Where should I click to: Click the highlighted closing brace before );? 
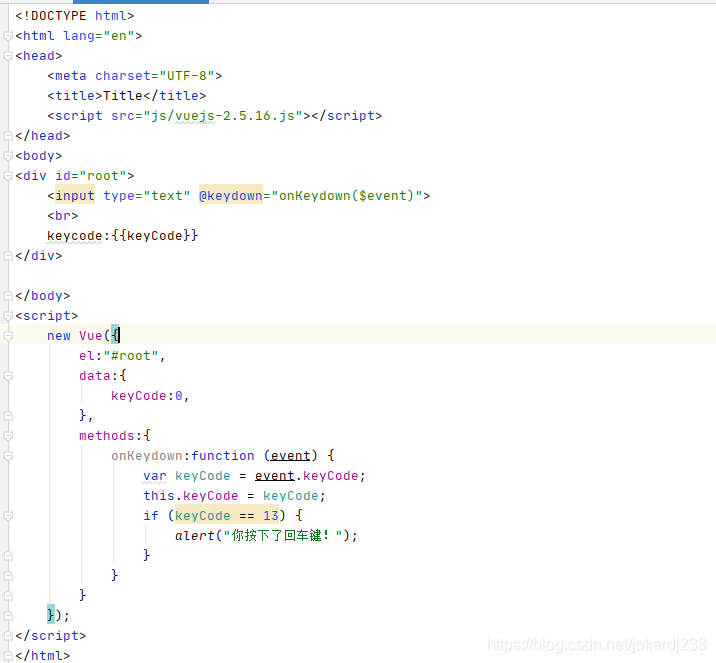click(x=51, y=616)
